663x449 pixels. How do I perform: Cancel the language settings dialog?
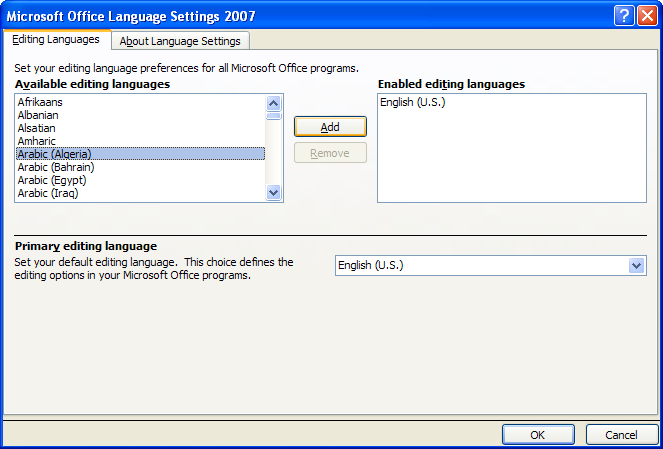(x=622, y=435)
